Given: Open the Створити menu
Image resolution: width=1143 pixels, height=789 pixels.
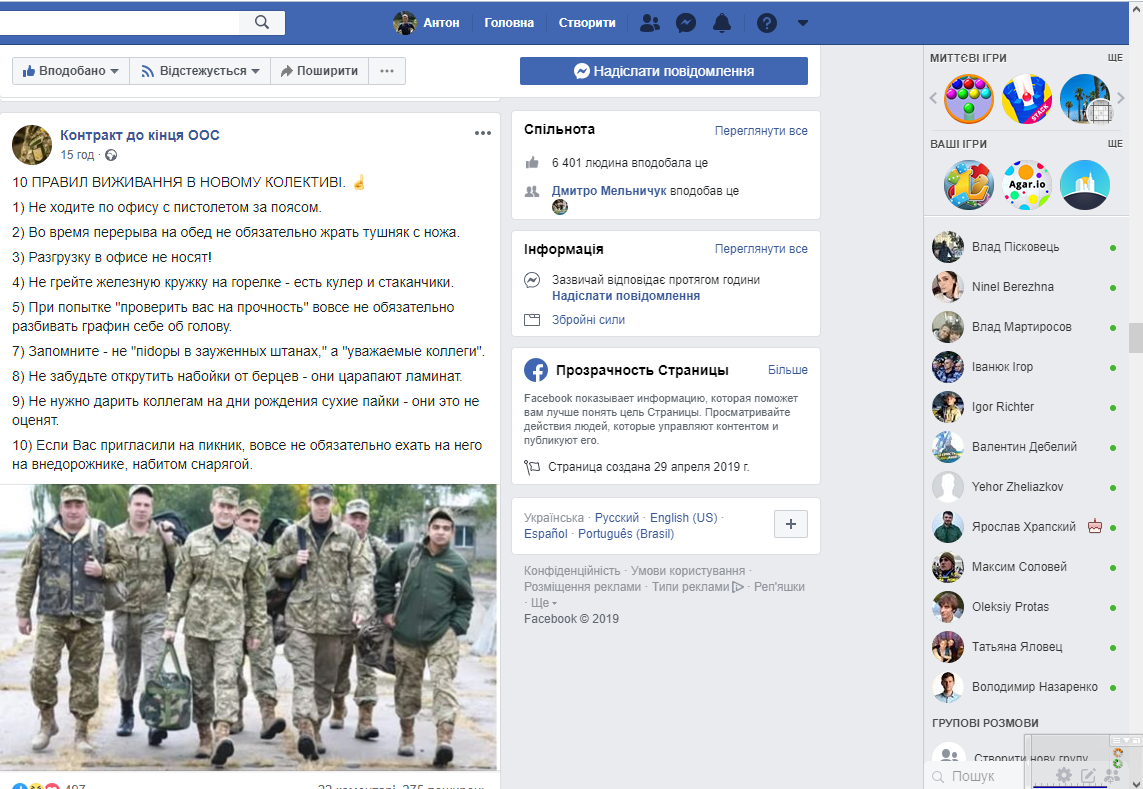Looking at the screenshot, I should click(x=587, y=23).
